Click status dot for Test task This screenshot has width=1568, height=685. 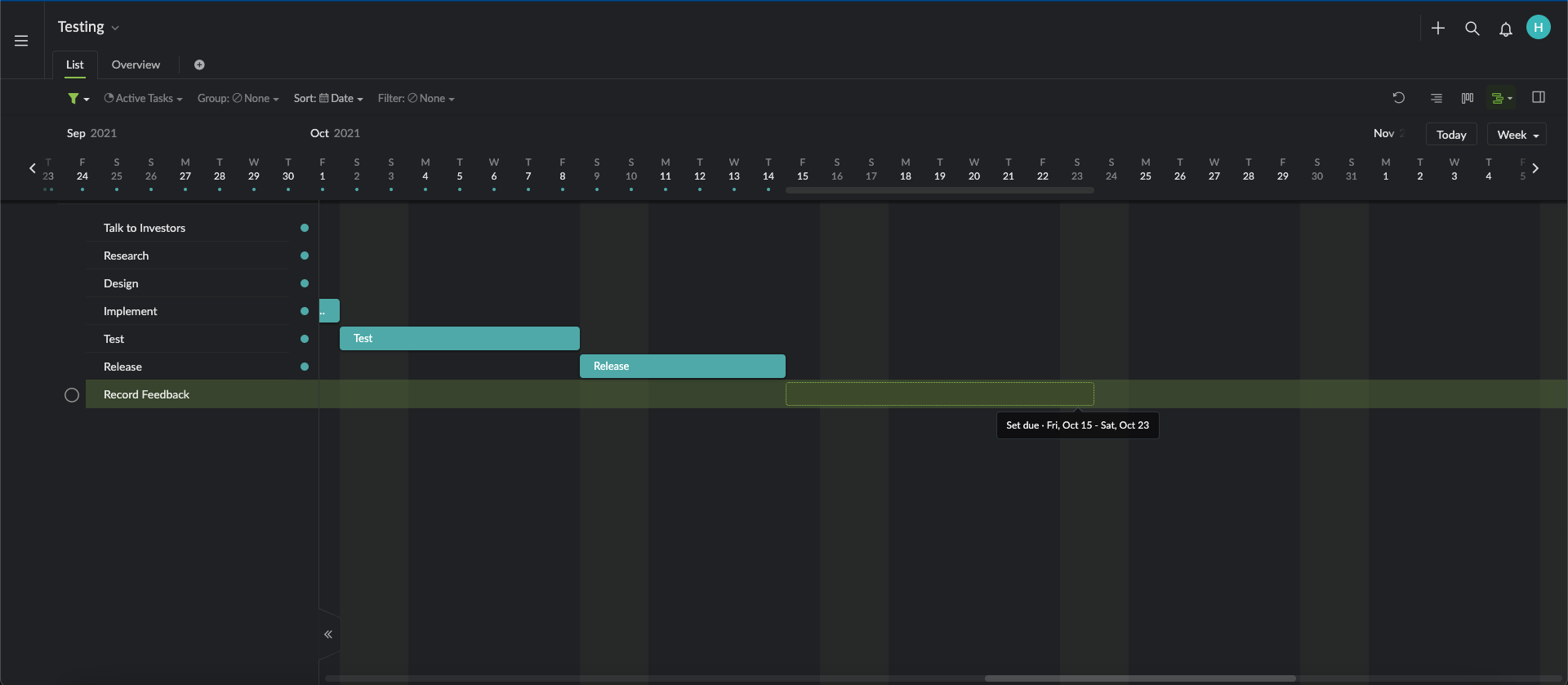pos(305,339)
